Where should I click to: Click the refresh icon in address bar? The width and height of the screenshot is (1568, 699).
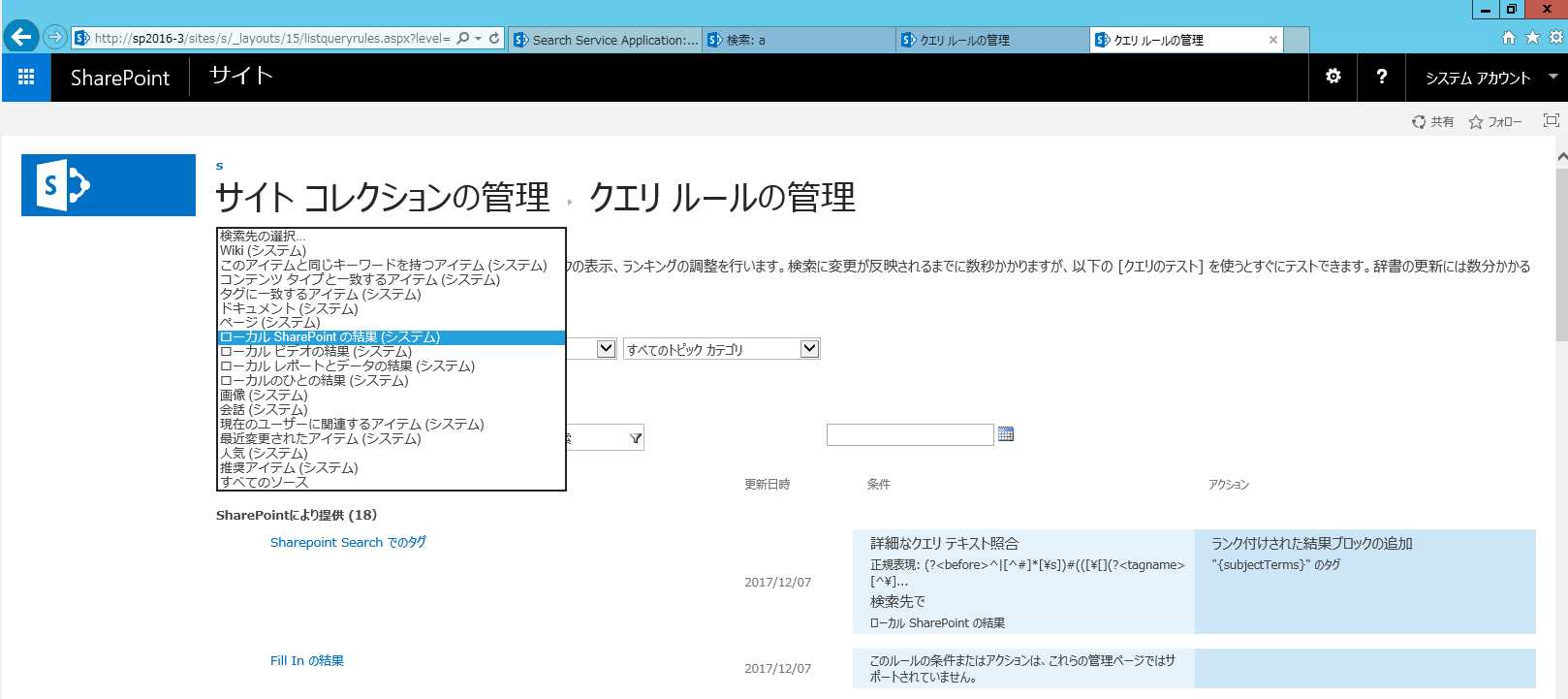[494, 39]
